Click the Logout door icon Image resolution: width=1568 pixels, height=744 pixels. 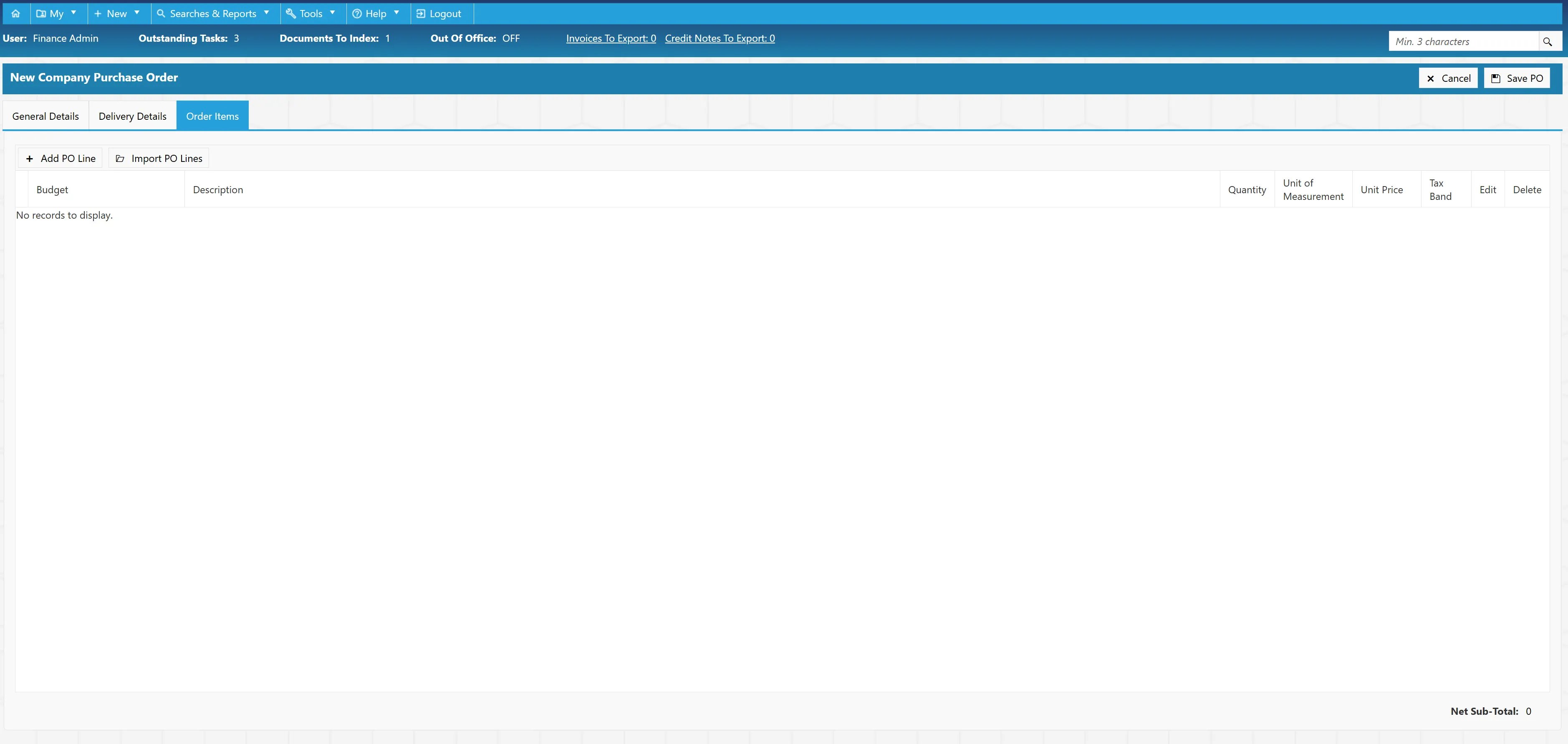coord(421,13)
